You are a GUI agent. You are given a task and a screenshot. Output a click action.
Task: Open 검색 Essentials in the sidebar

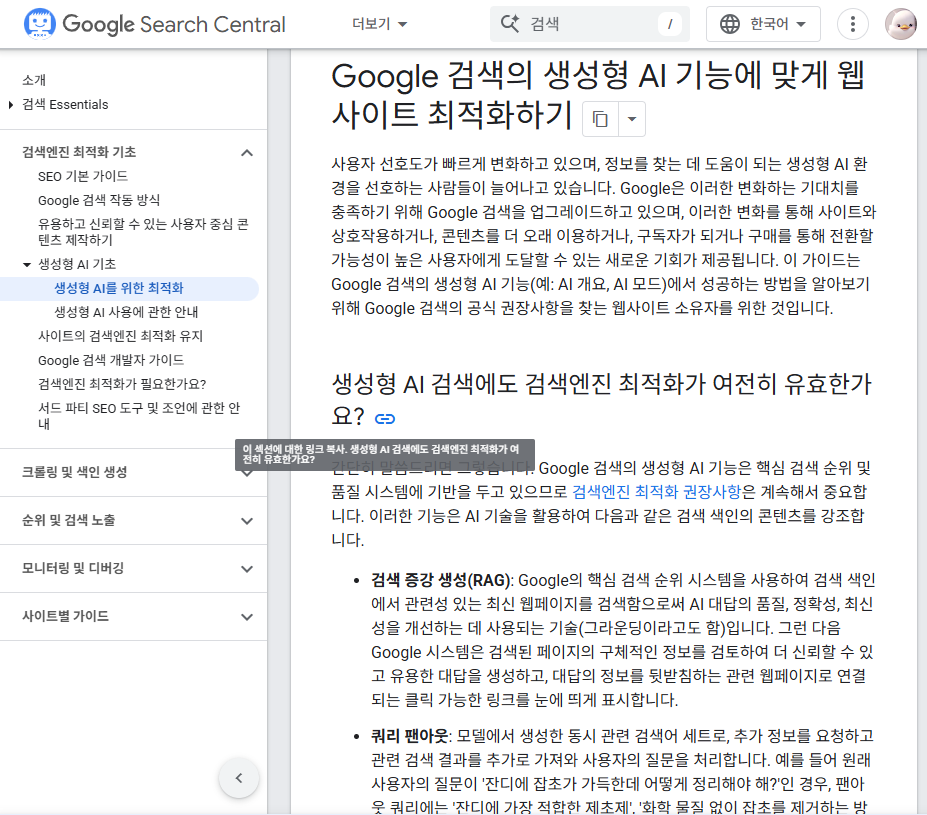pos(65,105)
